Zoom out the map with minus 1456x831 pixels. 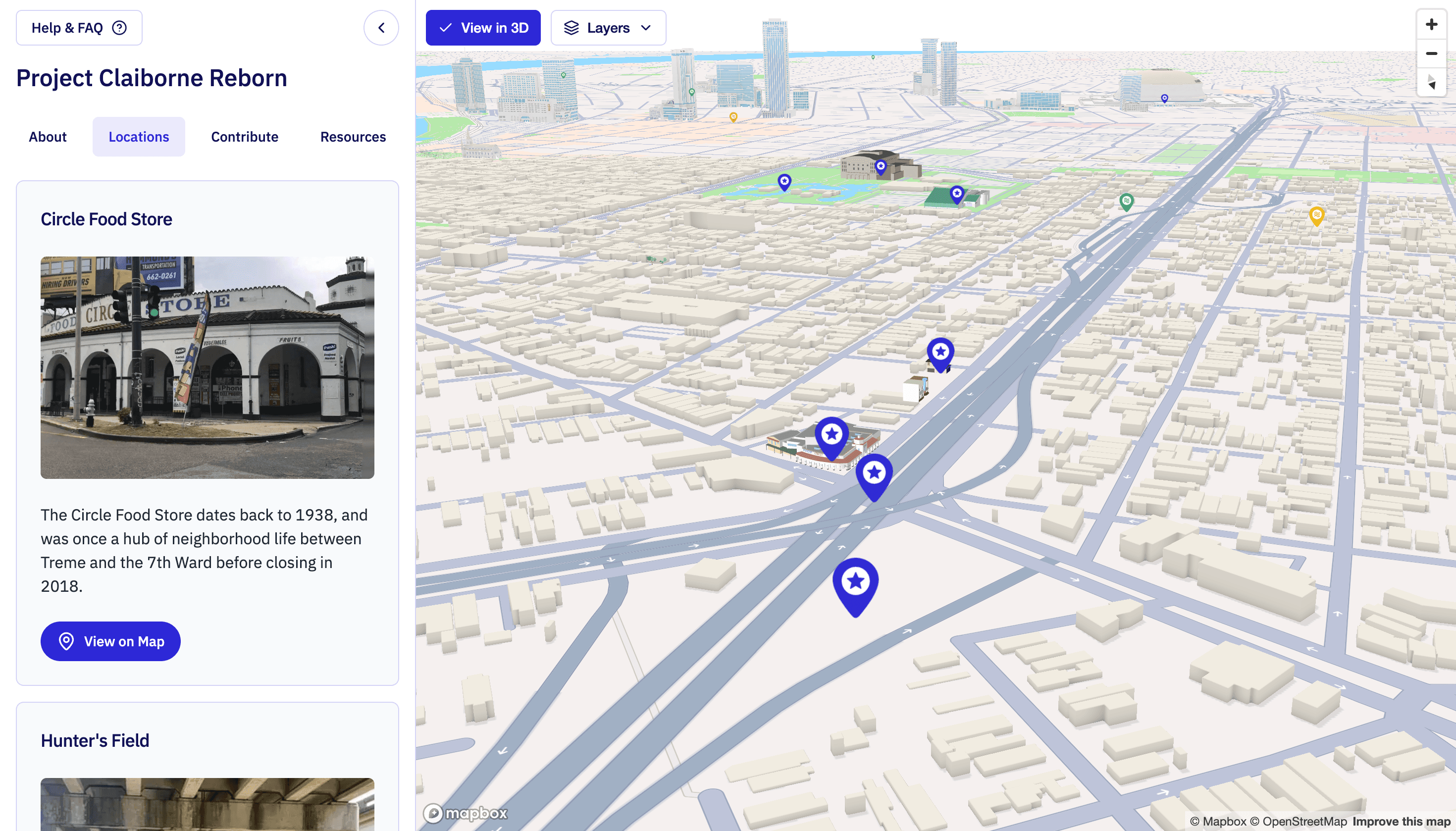tap(1431, 53)
